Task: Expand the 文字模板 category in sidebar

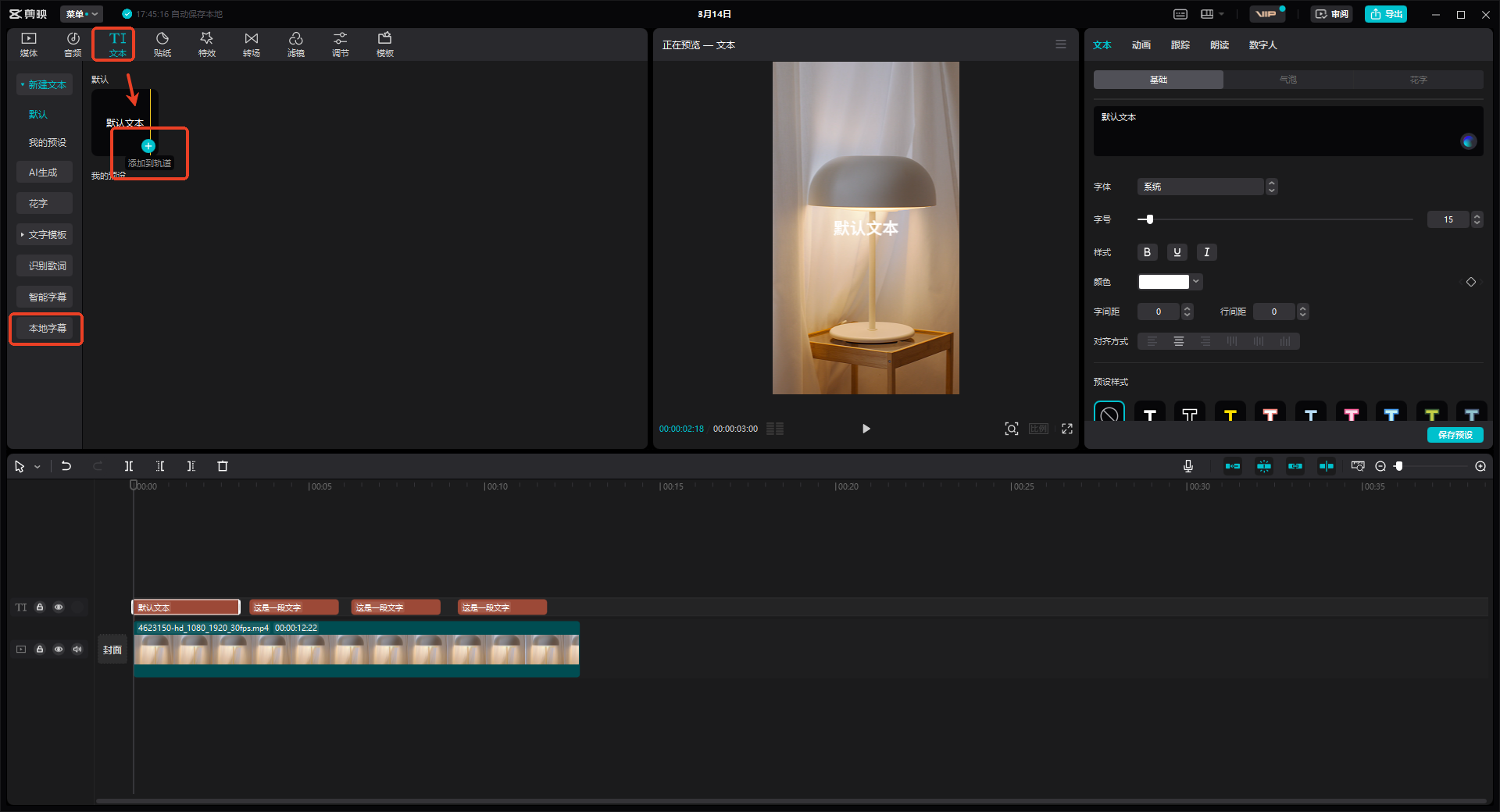Action: point(45,235)
